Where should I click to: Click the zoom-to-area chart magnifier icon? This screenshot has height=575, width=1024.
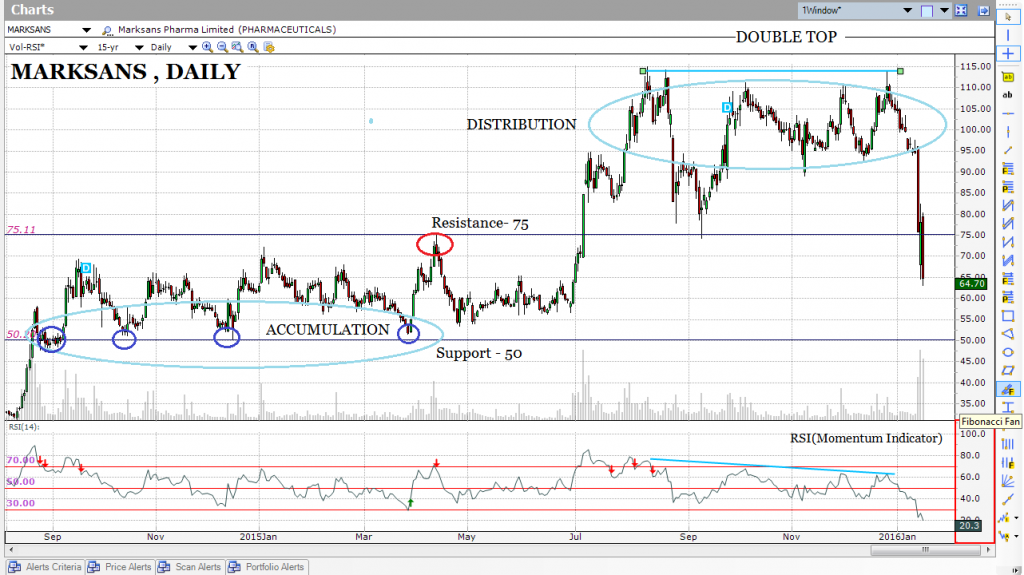coord(237,47)
